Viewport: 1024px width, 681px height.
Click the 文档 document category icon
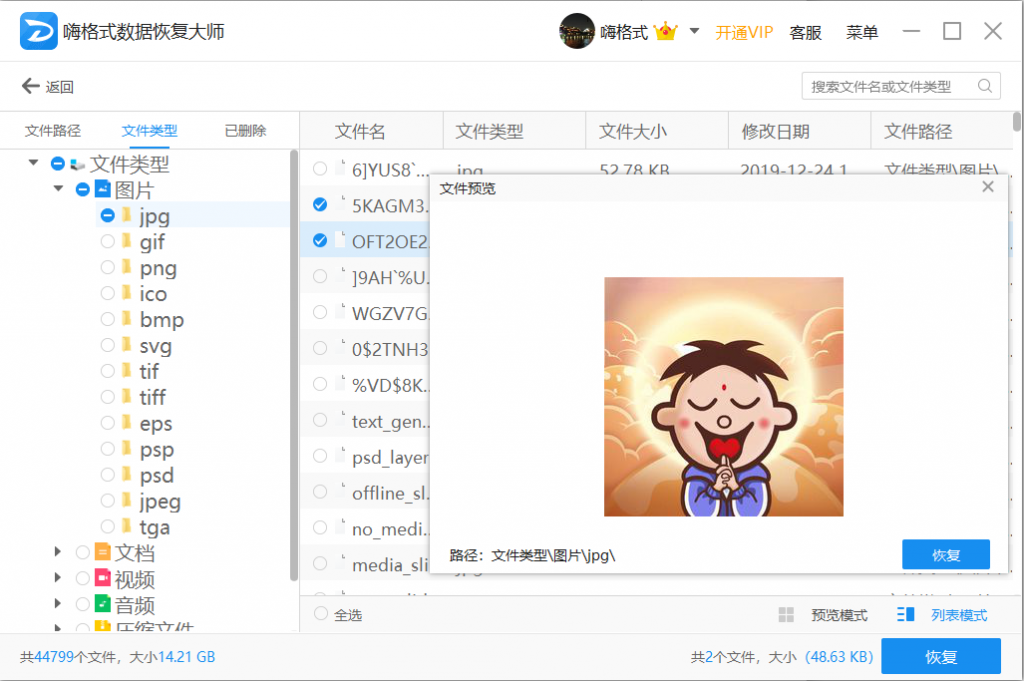click(103, 552)
